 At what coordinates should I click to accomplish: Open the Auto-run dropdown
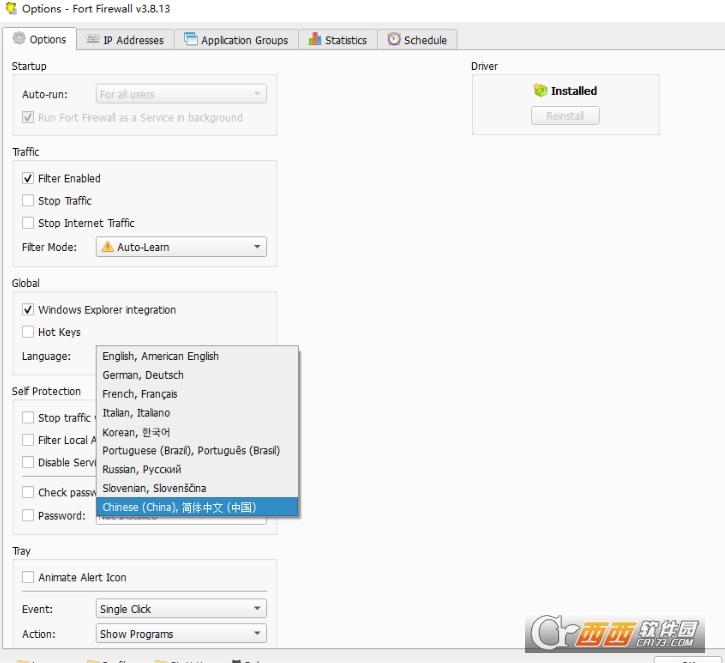[181, 94]
